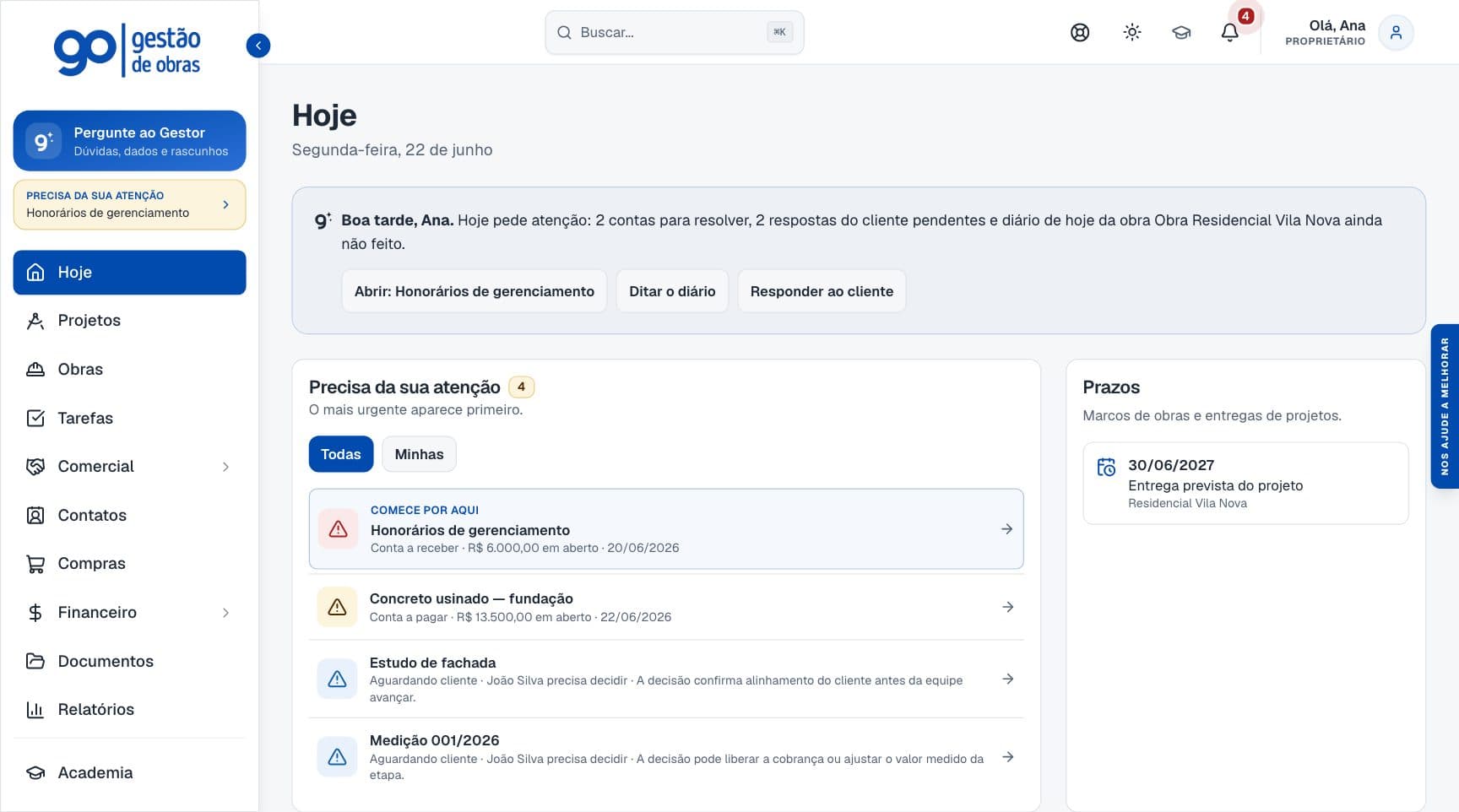
Task: Go to Hoje in the sidebar
Action: pyautogui.click(x=129, y=273)
